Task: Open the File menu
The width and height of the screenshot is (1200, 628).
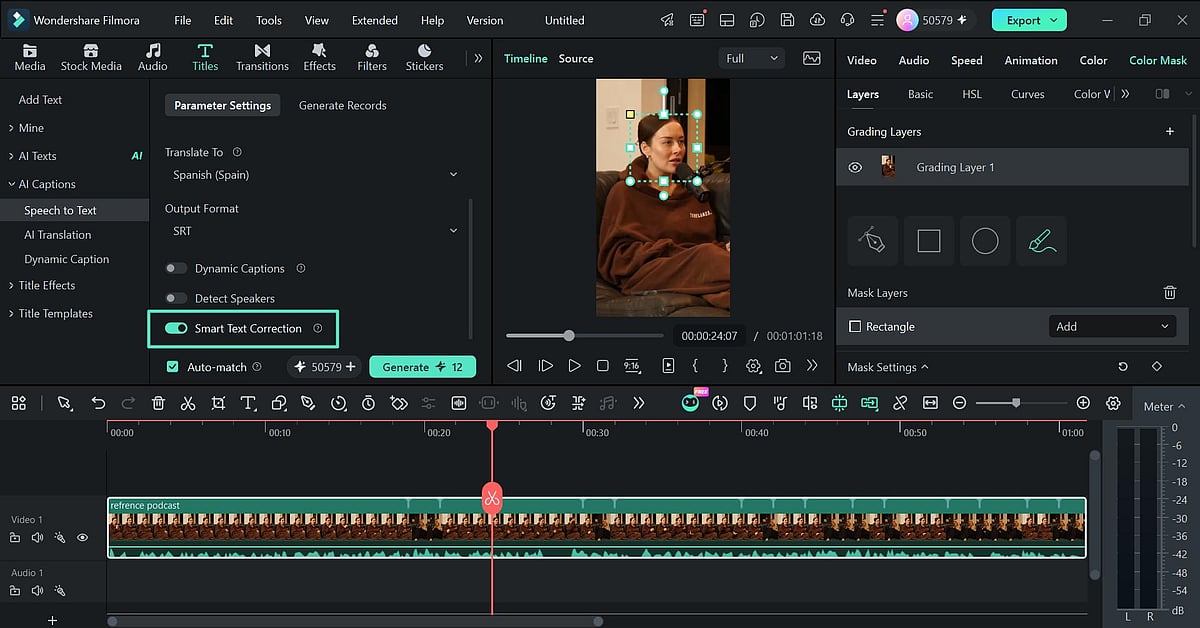Action: click(182, 20)
